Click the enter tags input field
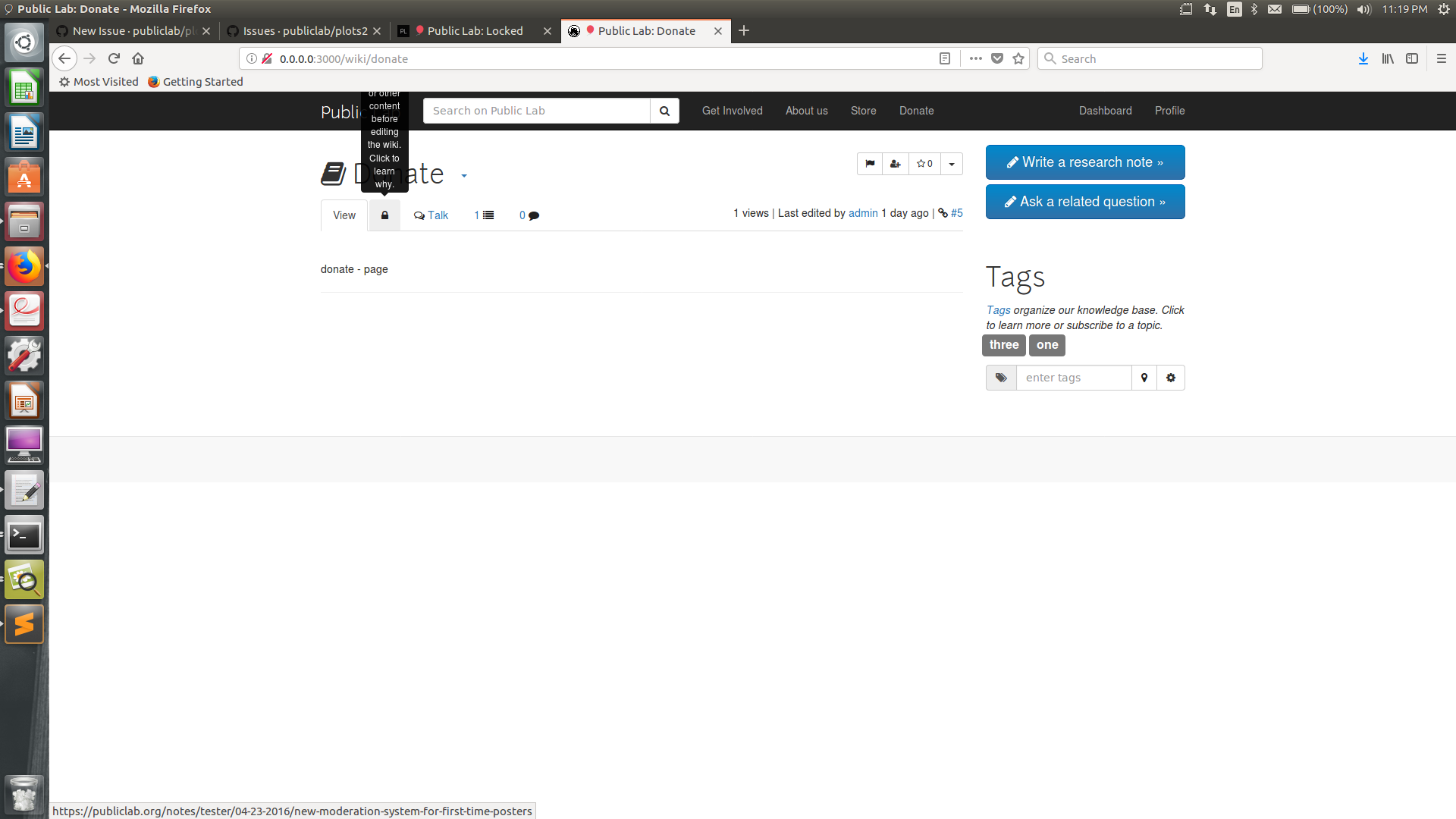The width and height of the screenshot is (1456, 819). (1074, 378)
